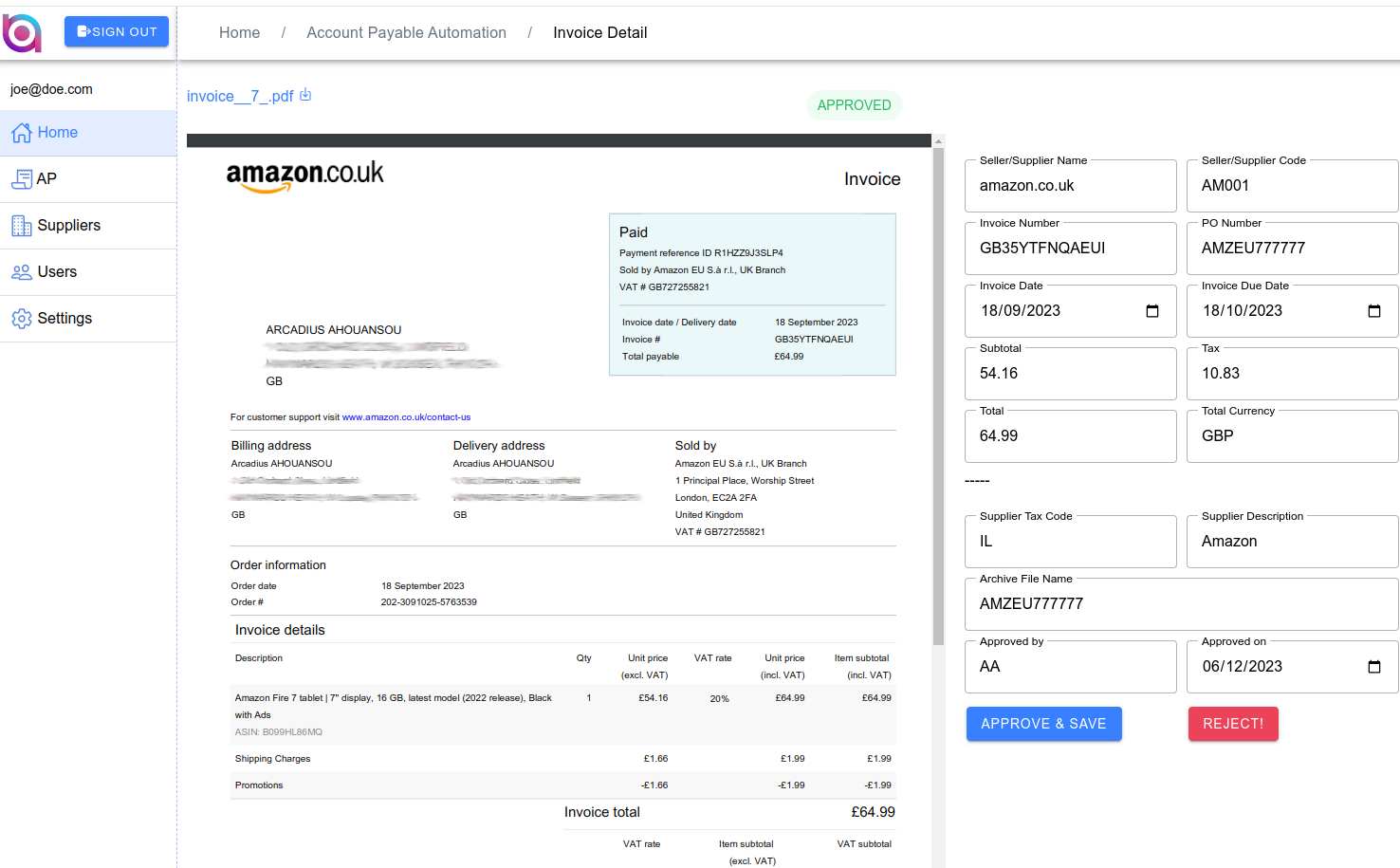Go to Home breadcrumb
1400x868 pixels.
coord(239,32)
